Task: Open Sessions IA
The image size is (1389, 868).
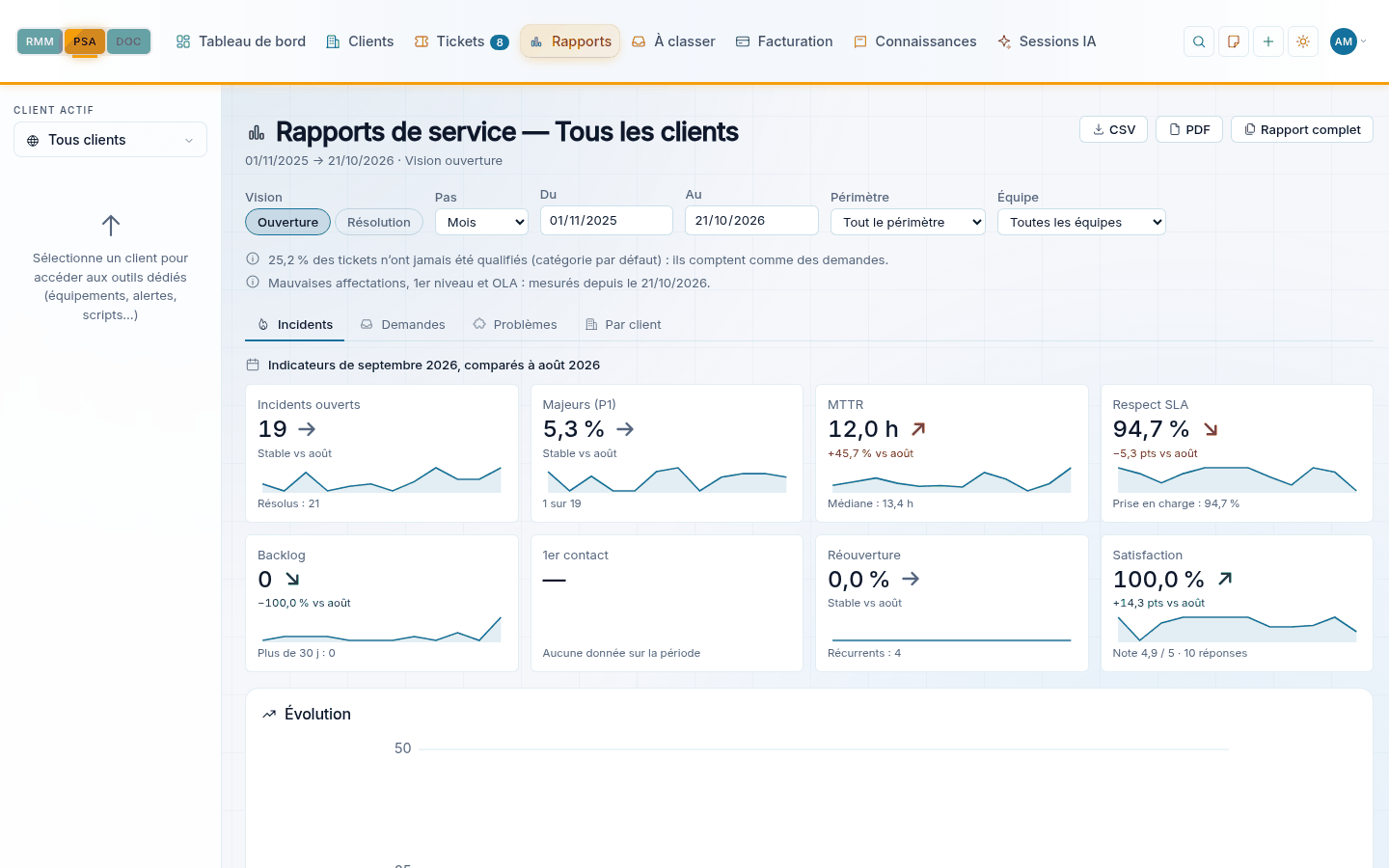Action: pos(1047,41)
